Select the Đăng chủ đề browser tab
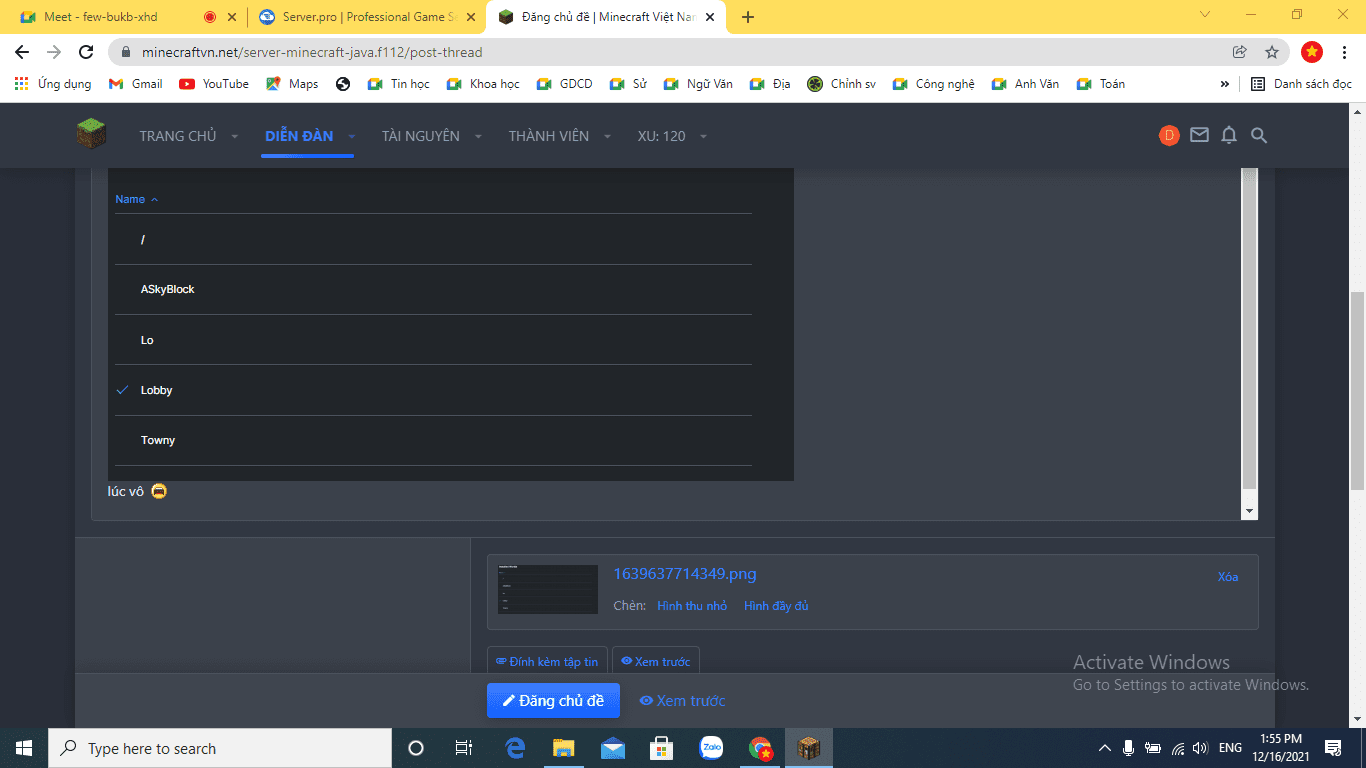 (x=606, y=17)
